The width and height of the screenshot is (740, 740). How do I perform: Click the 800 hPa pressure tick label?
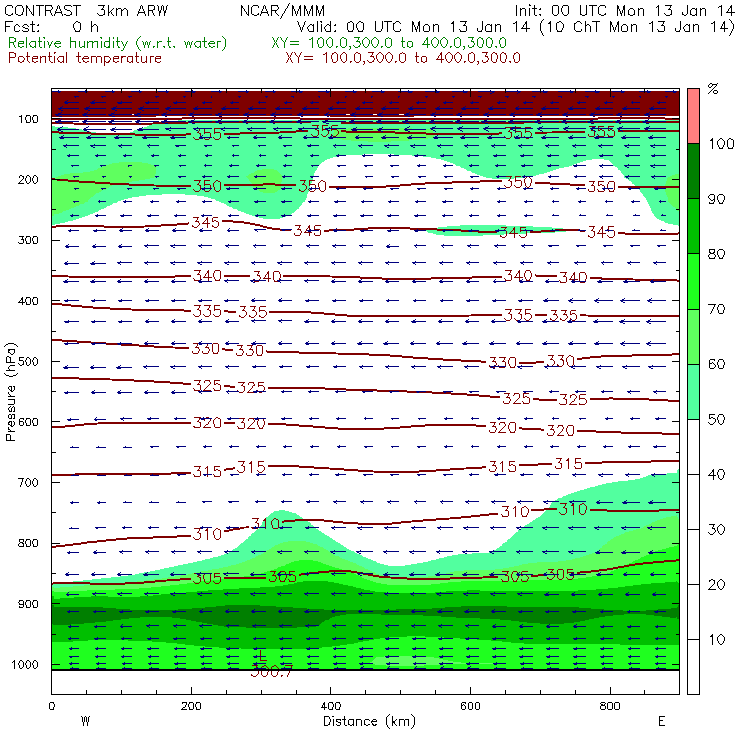(x=28, y=543)
